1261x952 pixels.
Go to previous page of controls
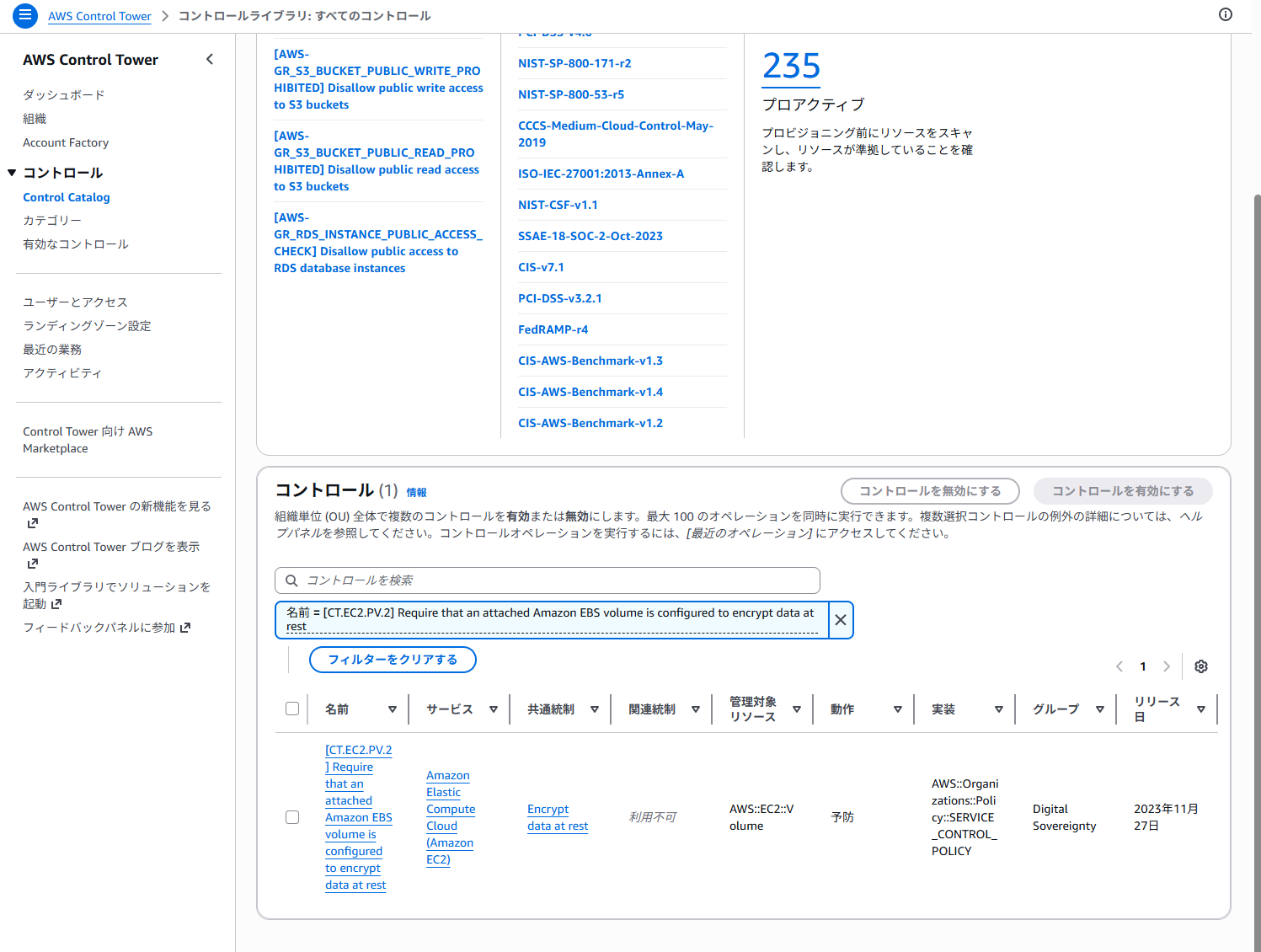pos(1119,666)
